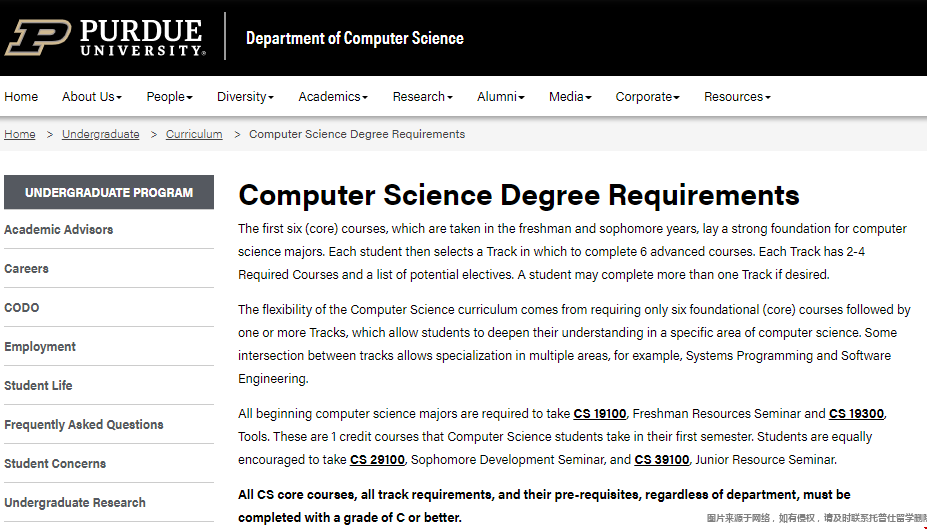Expand the Media dropdown menu
The width and height of the screenshot is (927, 529).
tap(571, 96)
